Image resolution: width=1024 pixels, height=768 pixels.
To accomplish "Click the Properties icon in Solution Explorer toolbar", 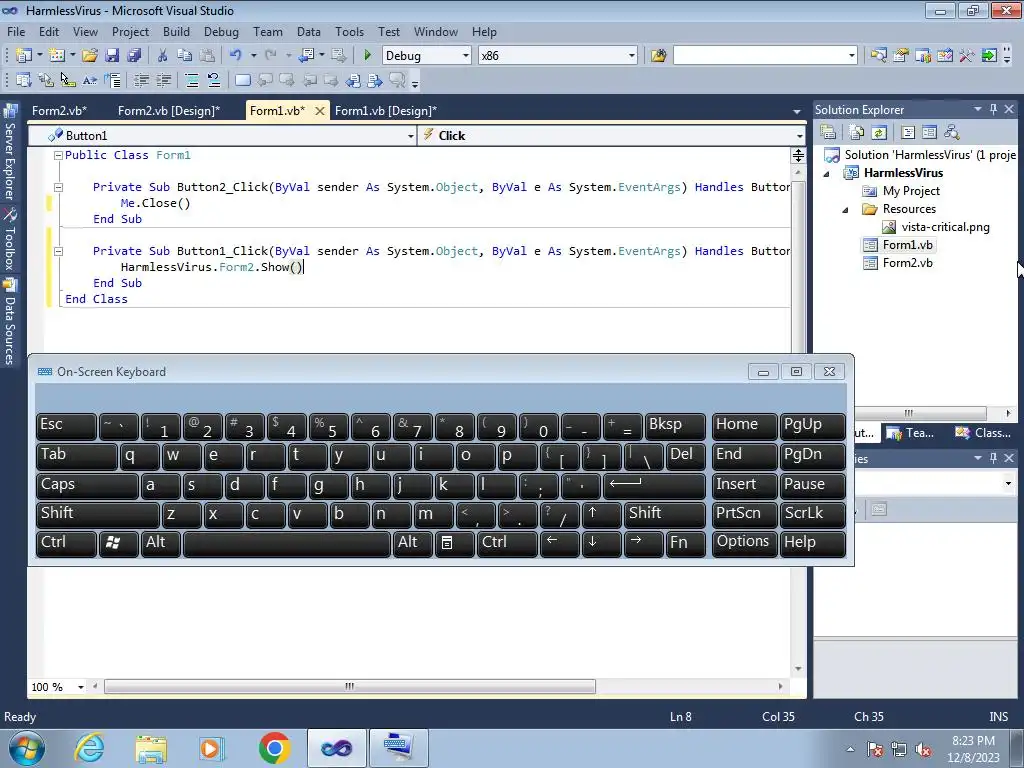I will coord(828,133).
